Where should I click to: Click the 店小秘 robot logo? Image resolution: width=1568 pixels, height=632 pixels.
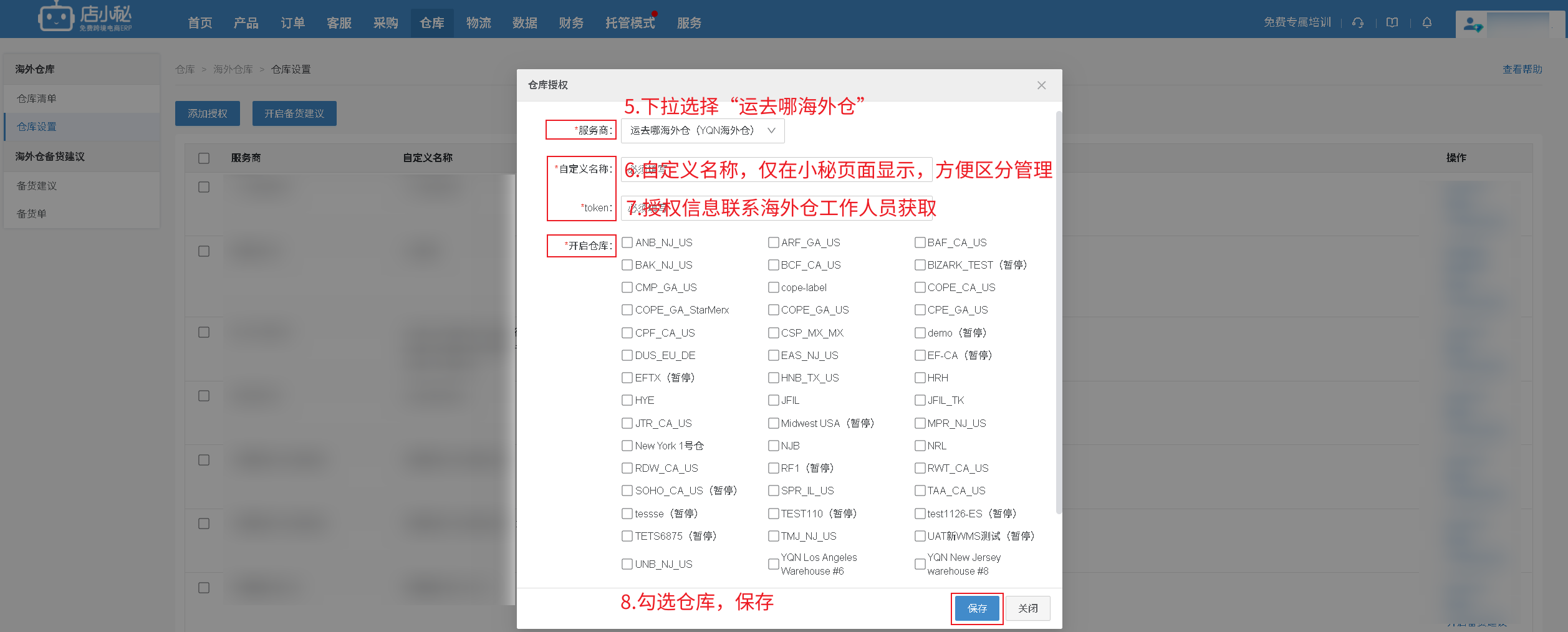pyautogui.click(x=85, y=17)
